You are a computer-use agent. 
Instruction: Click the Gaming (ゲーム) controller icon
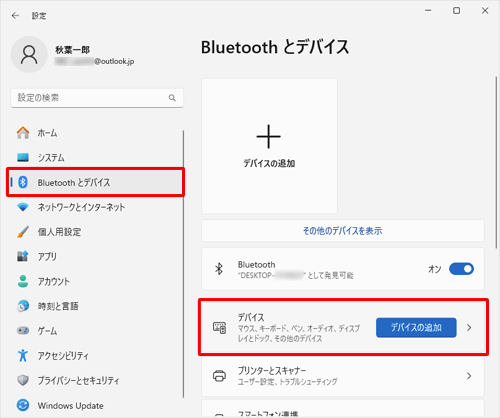[x=23, y=331]
